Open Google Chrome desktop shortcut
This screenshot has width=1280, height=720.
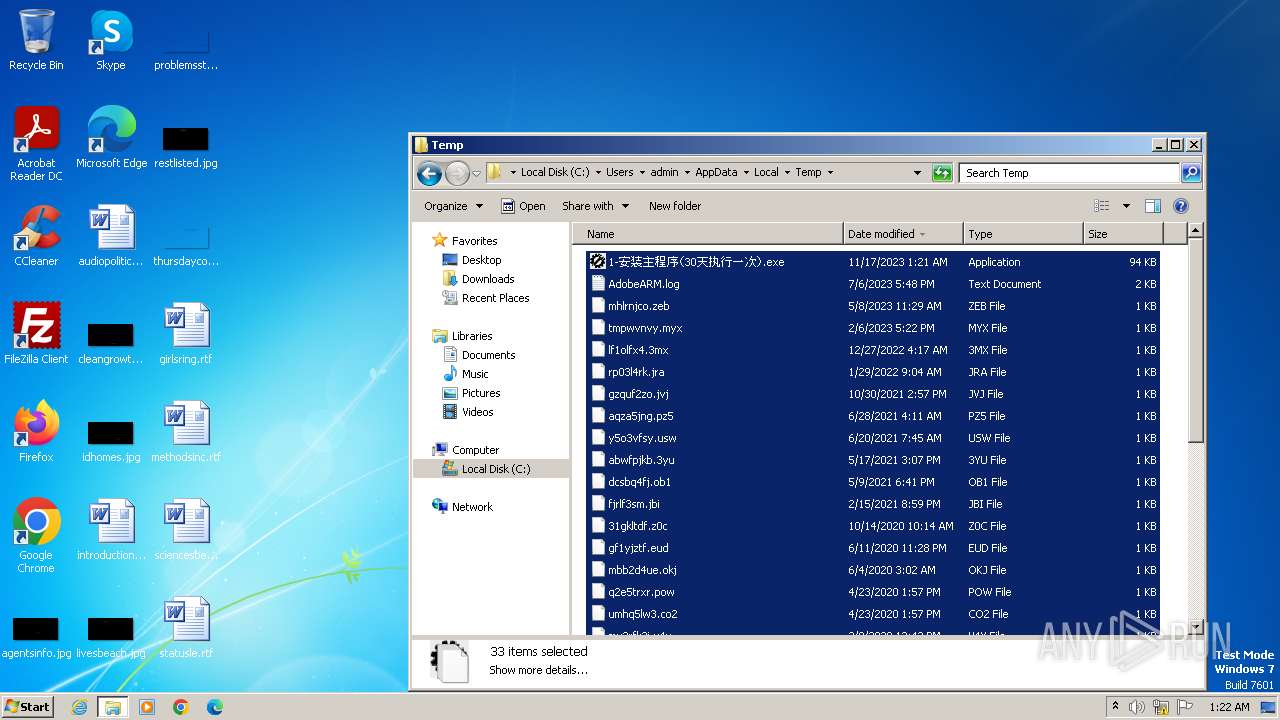[36, 537]
